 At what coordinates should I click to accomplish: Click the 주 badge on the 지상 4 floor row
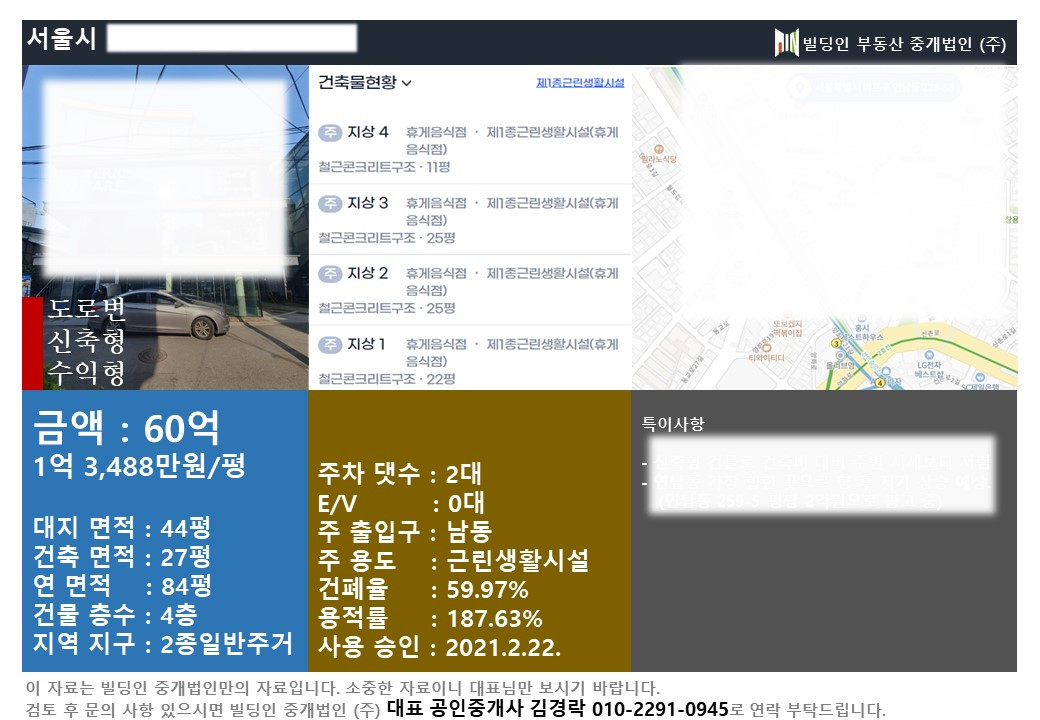pyautogui.click(x=328, y=131)
